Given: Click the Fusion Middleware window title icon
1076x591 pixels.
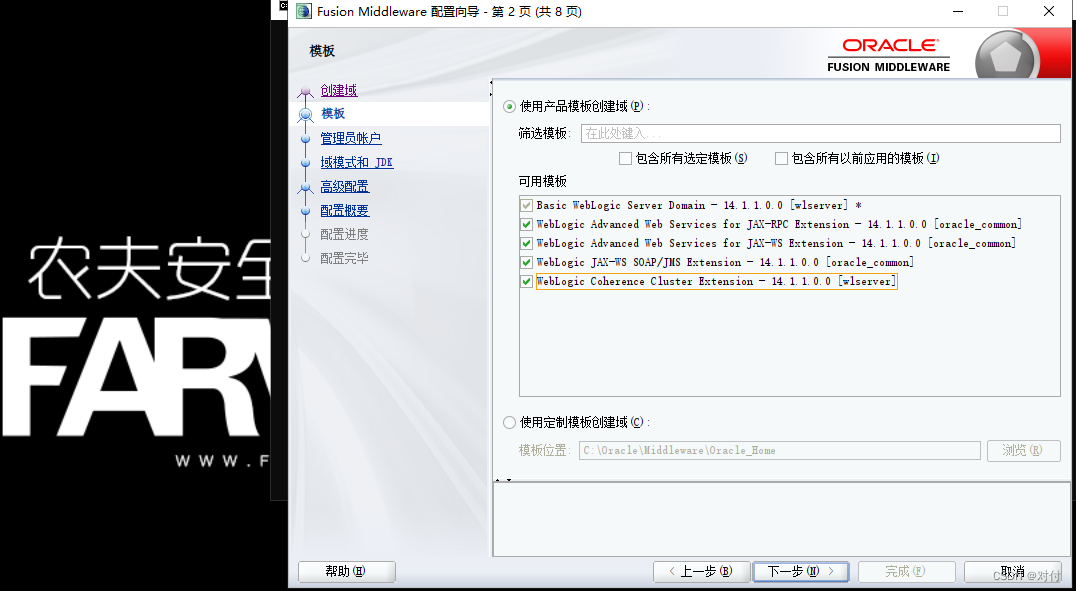Looking at the screenshot, I should pos(303,11).
